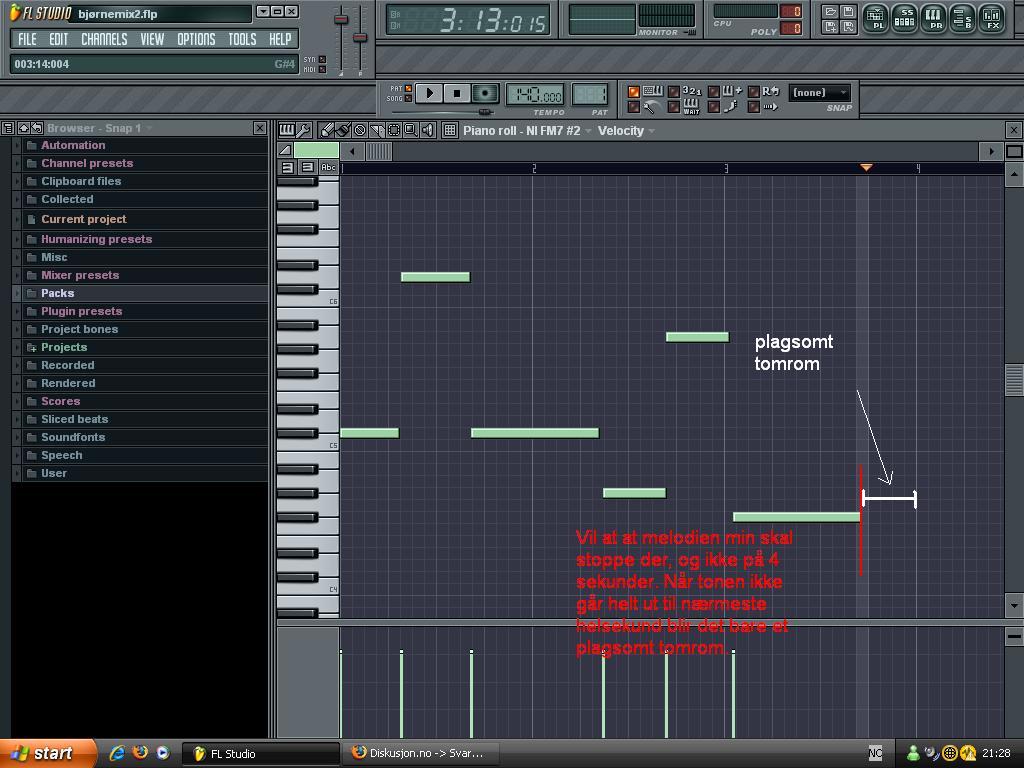
Task: Show the Browser with the B button
Action: click(963, 18)
